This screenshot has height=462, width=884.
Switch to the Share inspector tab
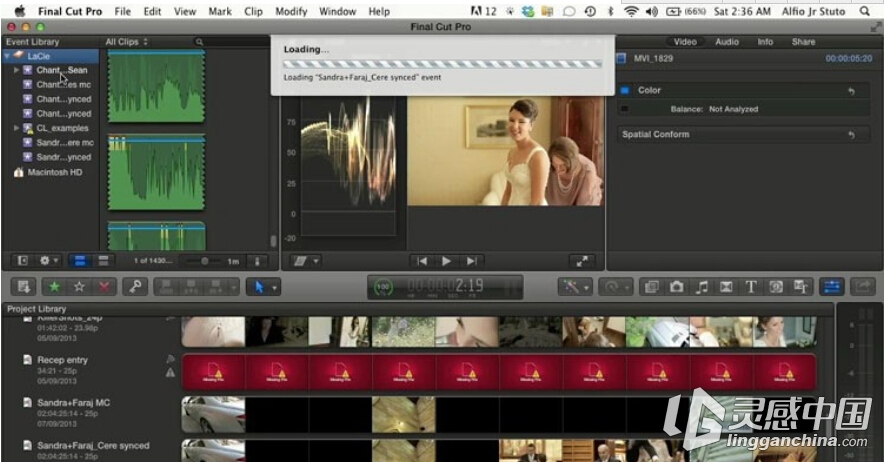tap(803, 42)
